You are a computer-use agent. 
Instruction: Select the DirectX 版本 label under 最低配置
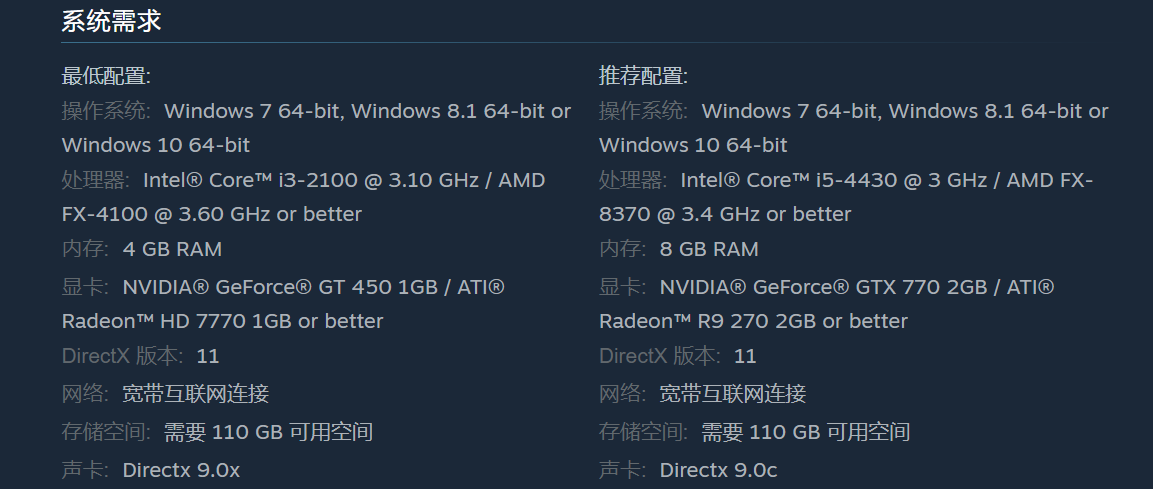123,356
